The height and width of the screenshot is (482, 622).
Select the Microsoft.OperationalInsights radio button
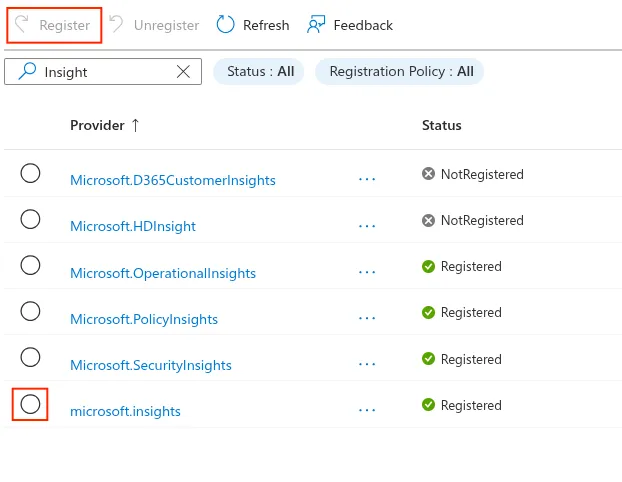(30, 265)
